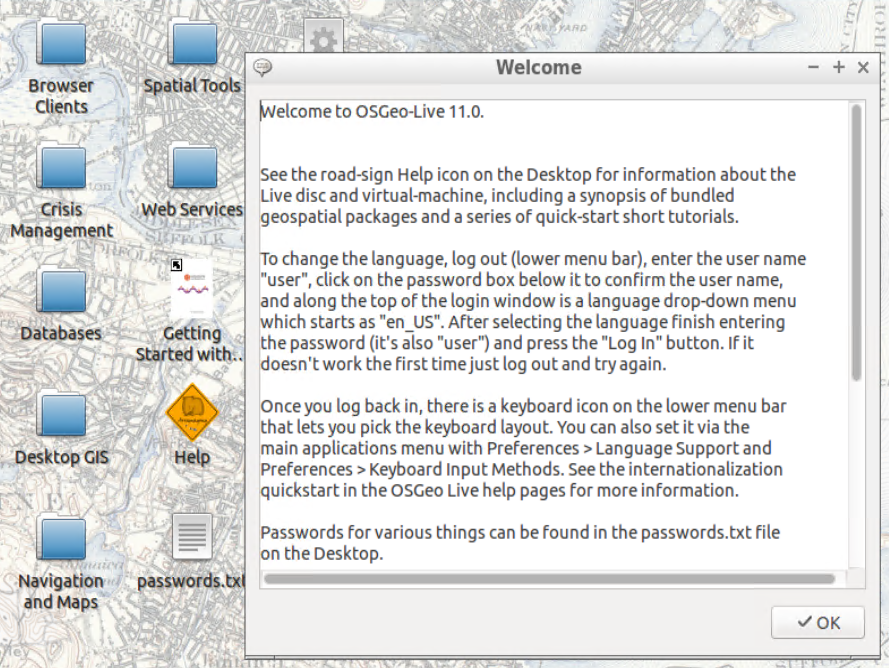Click the 'Help' label under road sign

pyautogui.click(x=192, y=457)
